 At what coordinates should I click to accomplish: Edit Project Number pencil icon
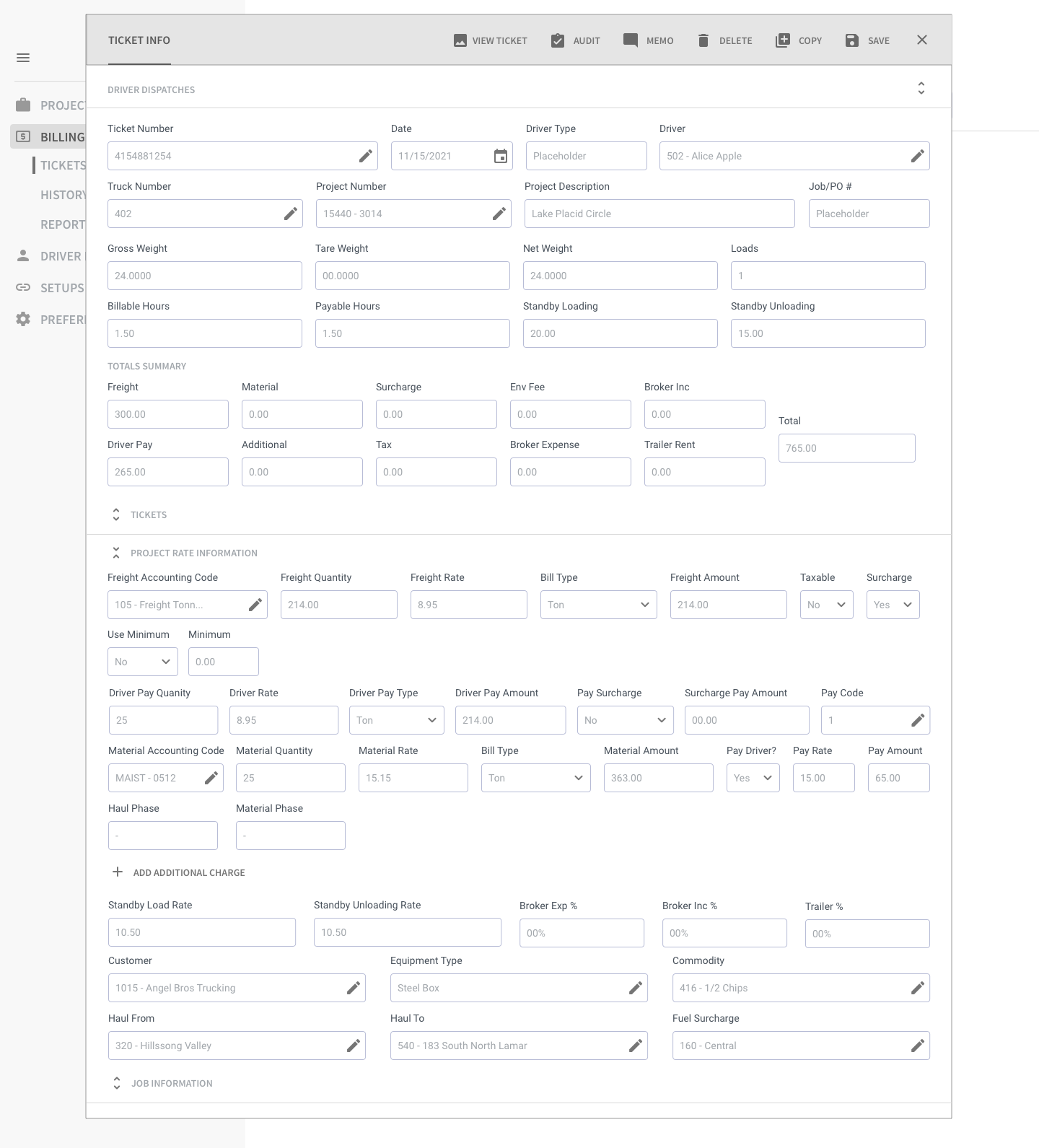click(x=499, y=214)
